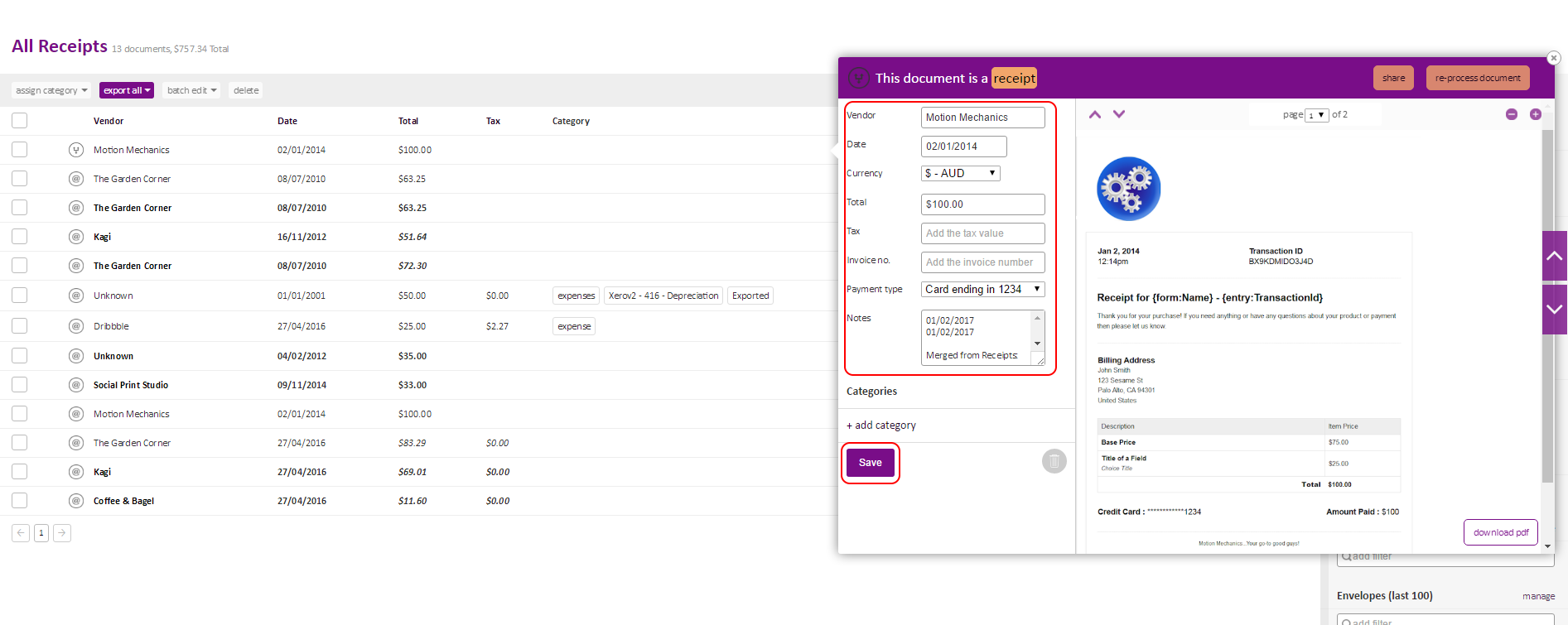Click the Date input field
This screenshot has width=1568, height=625.
click(964, 147)
